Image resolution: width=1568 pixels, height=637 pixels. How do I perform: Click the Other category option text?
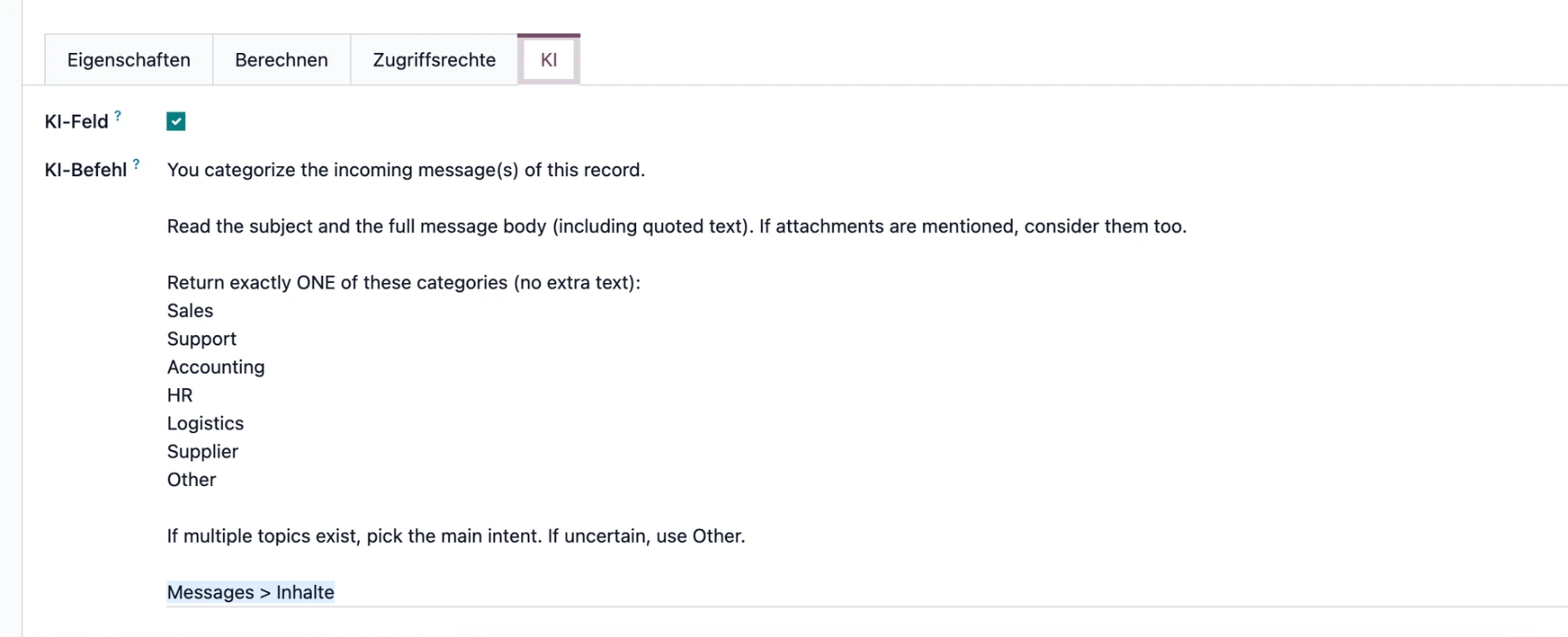coord(190,479)
